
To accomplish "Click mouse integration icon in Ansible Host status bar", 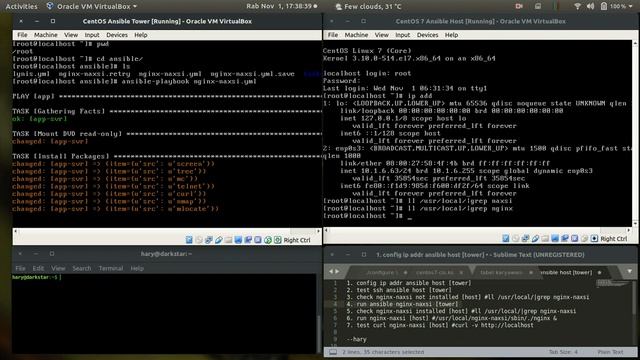I will [584, 238].
